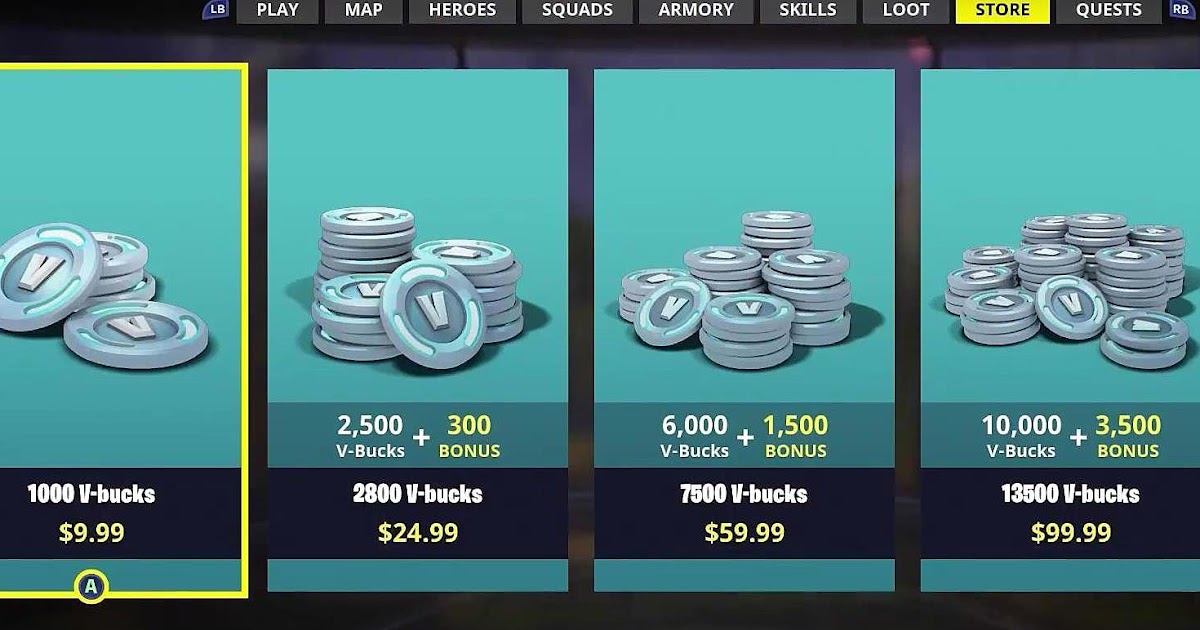The width and height of the screenshot is (1200, 630).
Task: Select the $9.99 price label
Action: coord(91,533)
